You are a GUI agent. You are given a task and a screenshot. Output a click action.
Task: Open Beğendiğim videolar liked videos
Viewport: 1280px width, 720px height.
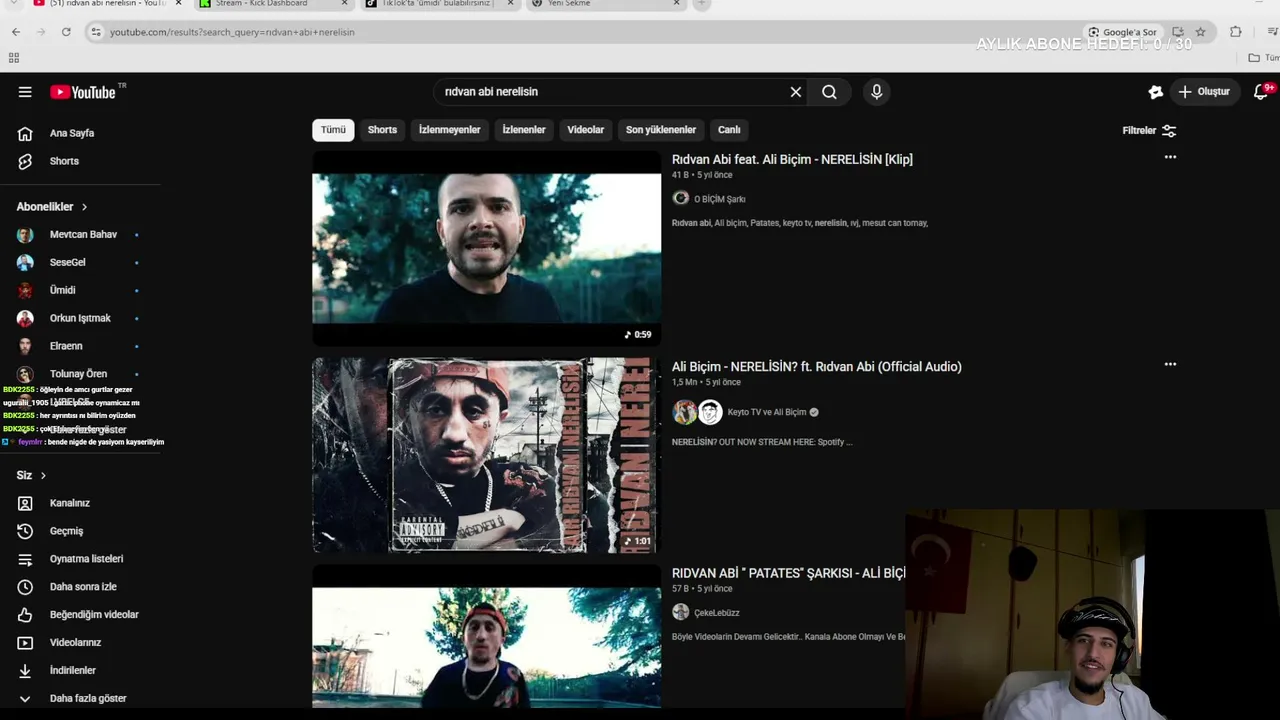(x=94, y=615)
